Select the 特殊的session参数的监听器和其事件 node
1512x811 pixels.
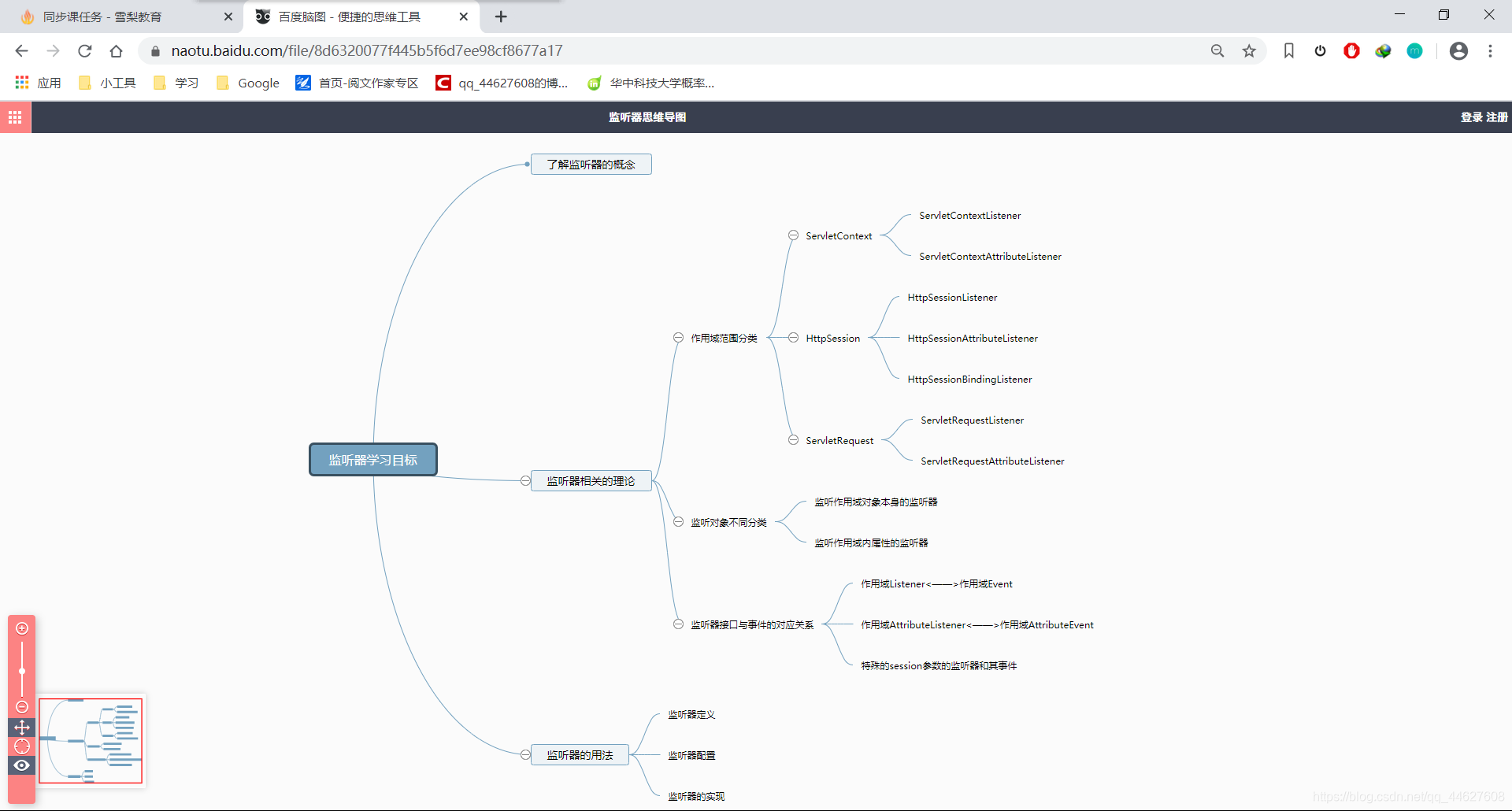(939, 666)
